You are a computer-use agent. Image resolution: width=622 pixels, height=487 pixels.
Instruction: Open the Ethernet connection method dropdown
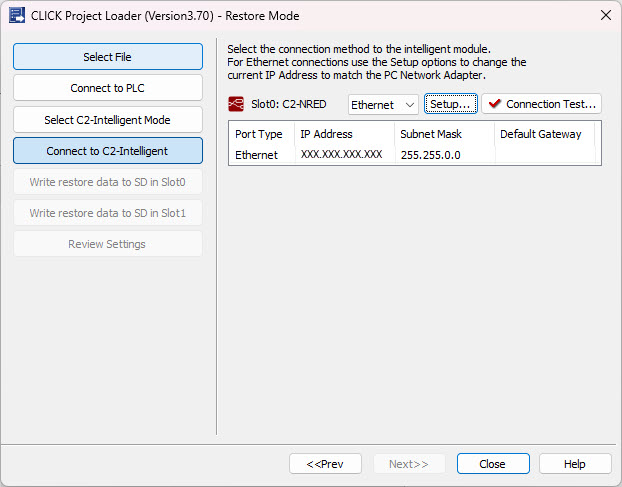pos(383,105)
